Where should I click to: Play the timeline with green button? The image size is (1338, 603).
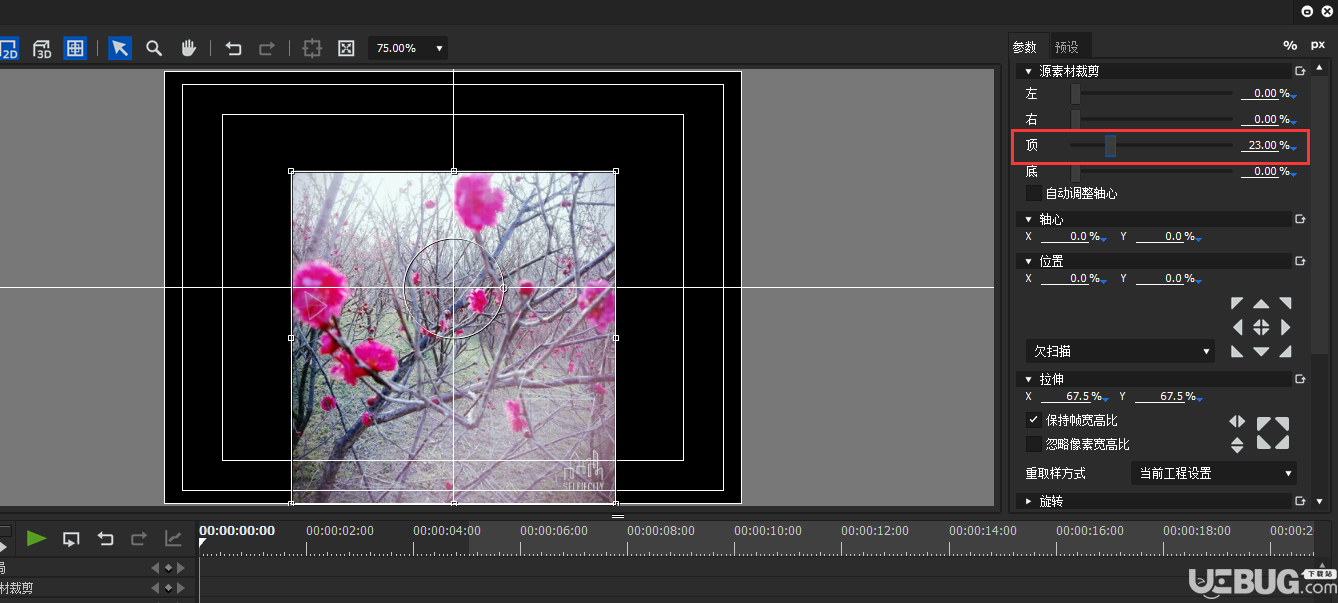(36, 539)
